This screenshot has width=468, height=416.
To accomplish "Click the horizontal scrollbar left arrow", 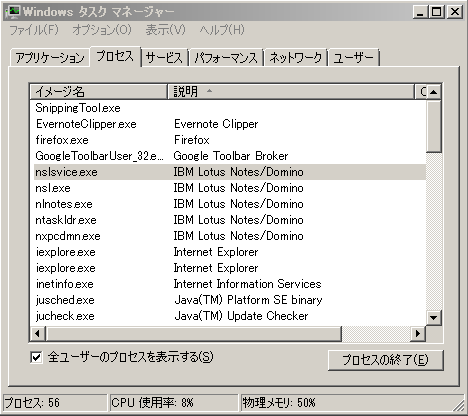I will pyautogui.click(x=37, y=333).
